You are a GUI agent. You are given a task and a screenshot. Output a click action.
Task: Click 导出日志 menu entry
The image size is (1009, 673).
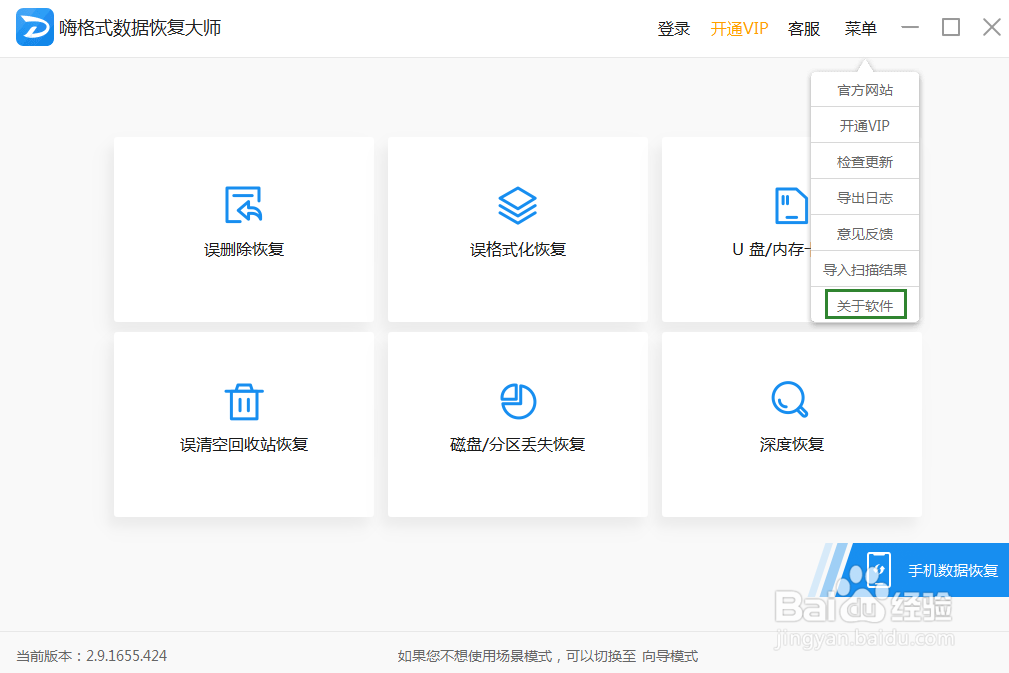point(864,196)
